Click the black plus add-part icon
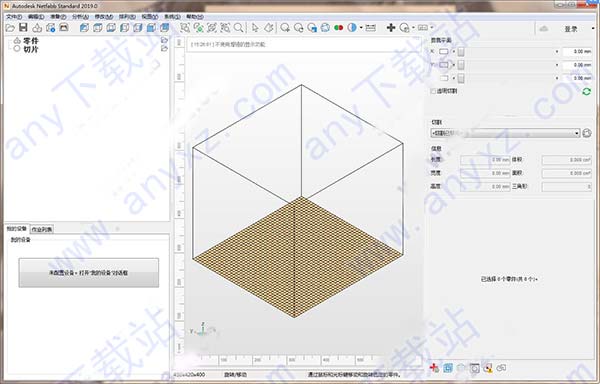The height and width of the screenshot is (384, 600). (x=391, y=28)
